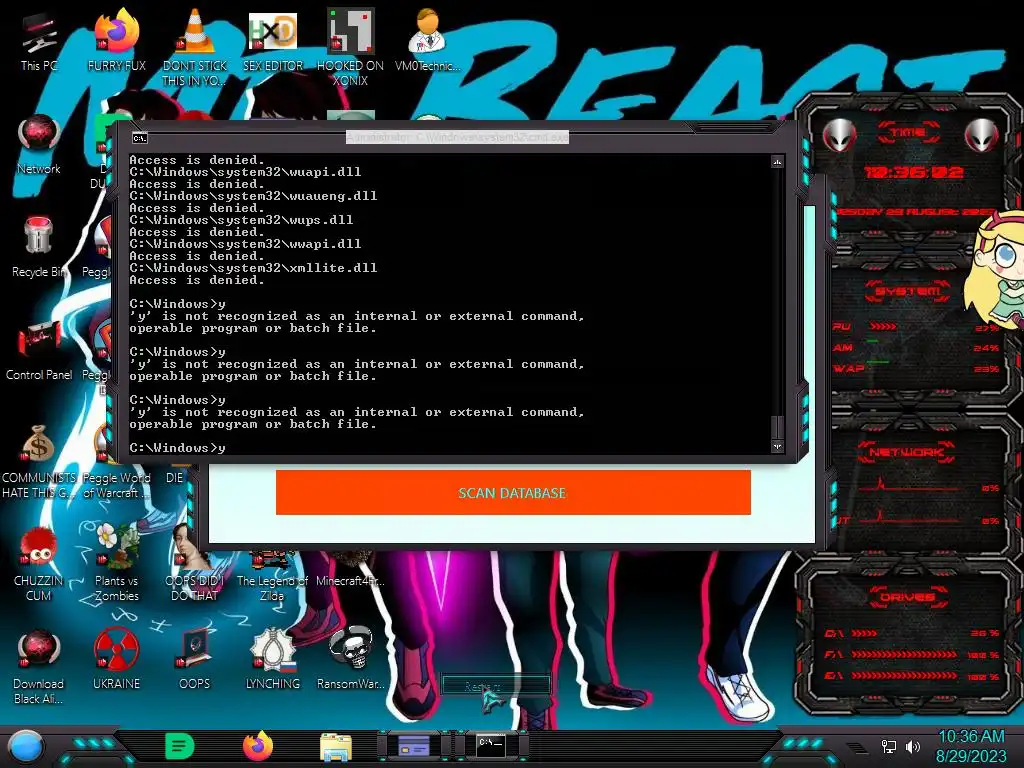The height and width of the screenshot is (768, 1024).
Task: Open the SEX EDITOR HxD shortcut
Action: pos(273,43)
